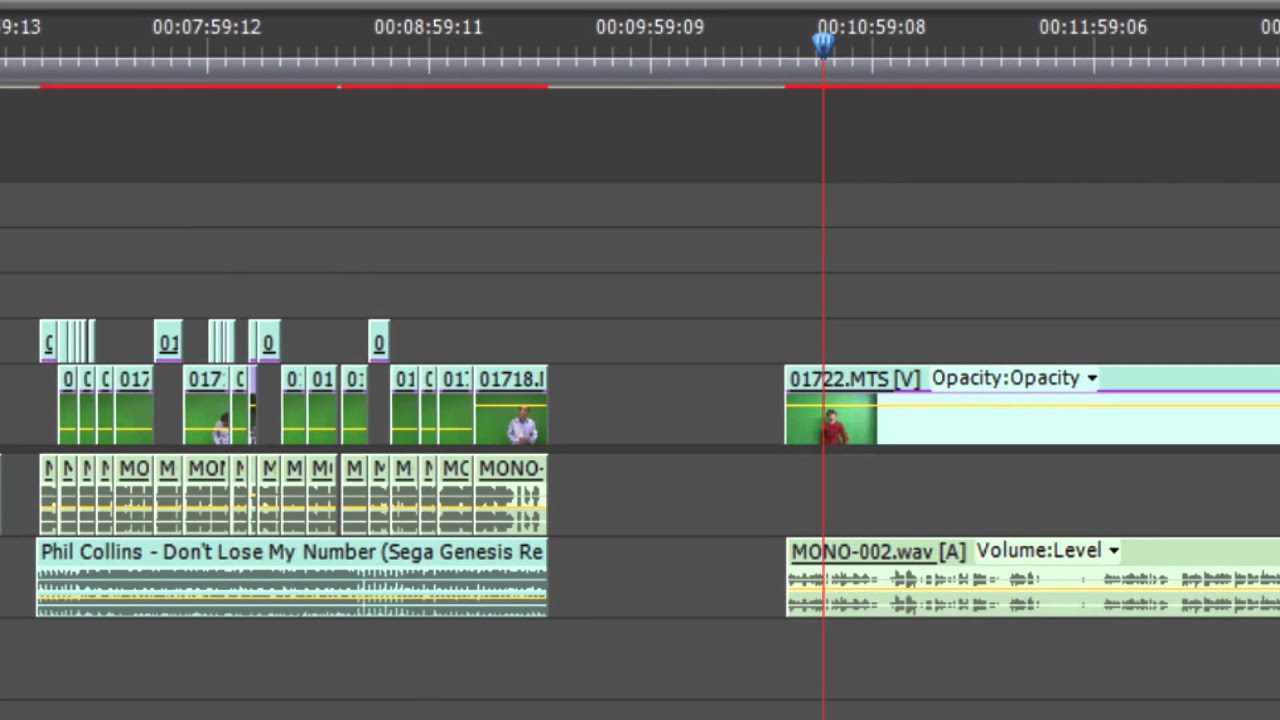Click the blue playhead marker on the ruler
This screenshot has width=1280, height=720.
click(x=823, y=44)
